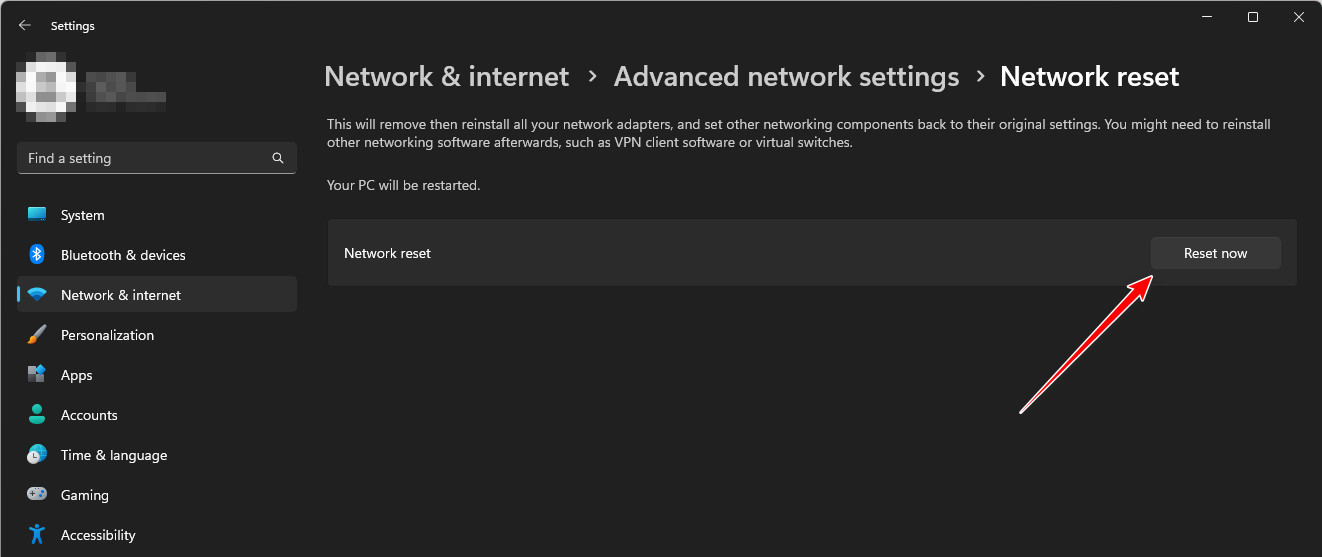The height and width of the screenshot is (557, 1322).
Task: Select the Time & language clock icon
Action: (x=37, y=455)
